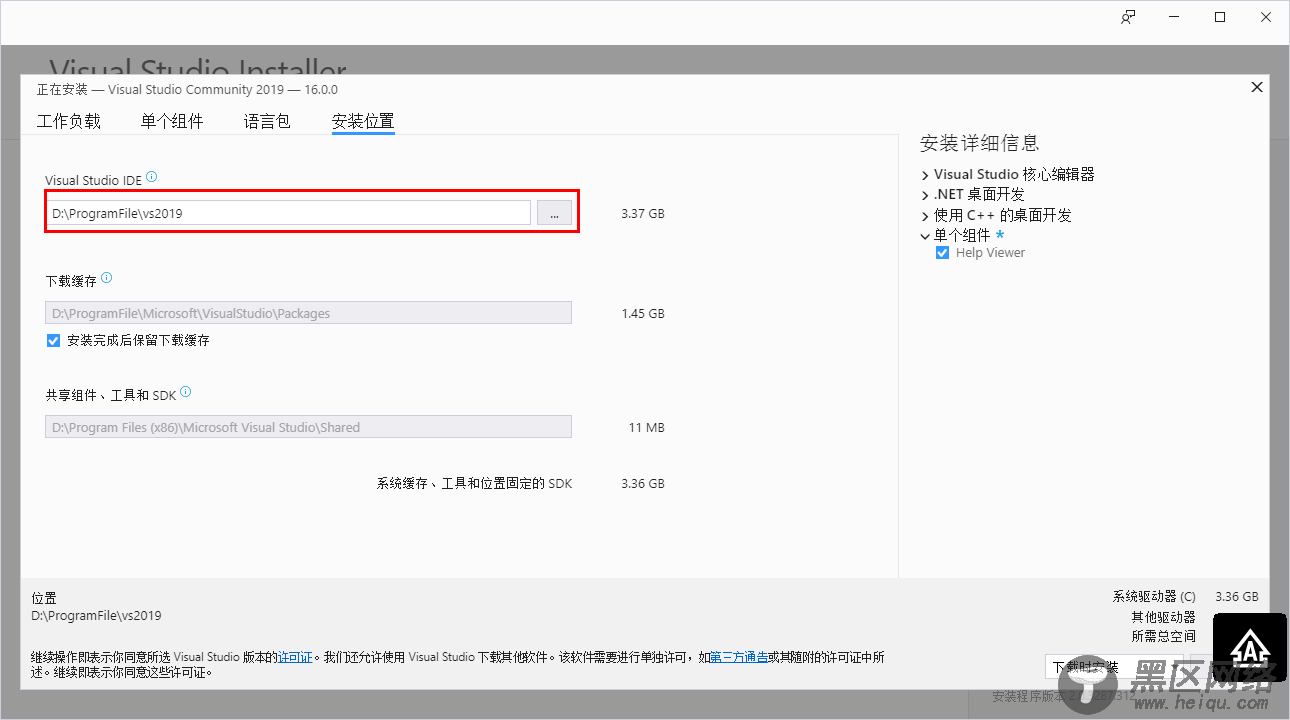Image resolution: width=1290 pixels, height=720 pixels.
Task: Click the 安装详细信息 heading
Action: (980, 143)
